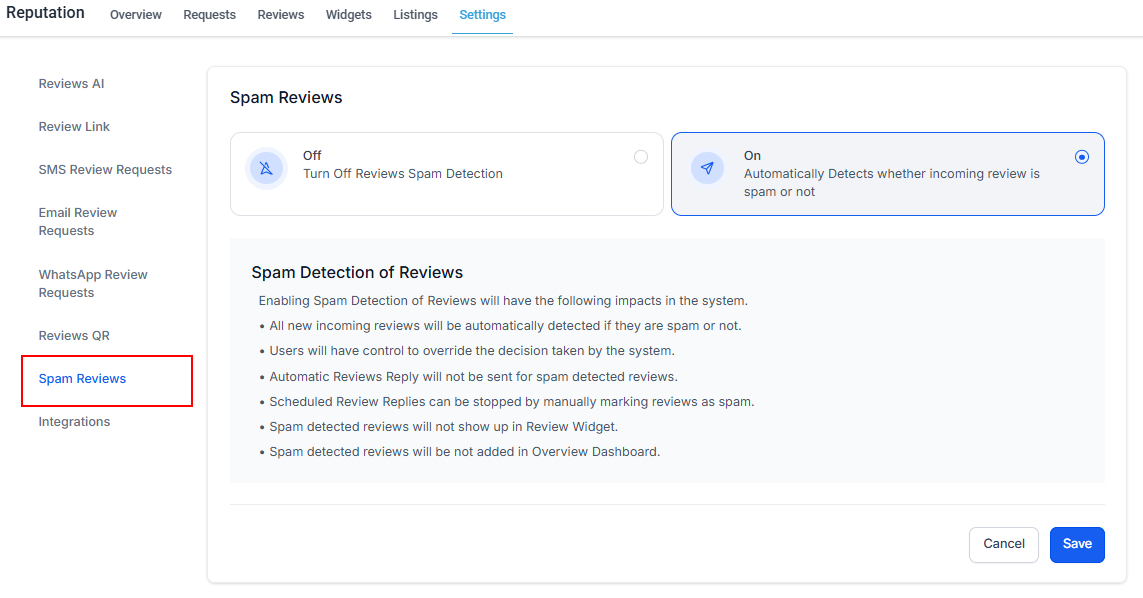The height and width of the screenshot is (598, 1143).
Task: Open the Overview tab
Action: coord(136,15)
